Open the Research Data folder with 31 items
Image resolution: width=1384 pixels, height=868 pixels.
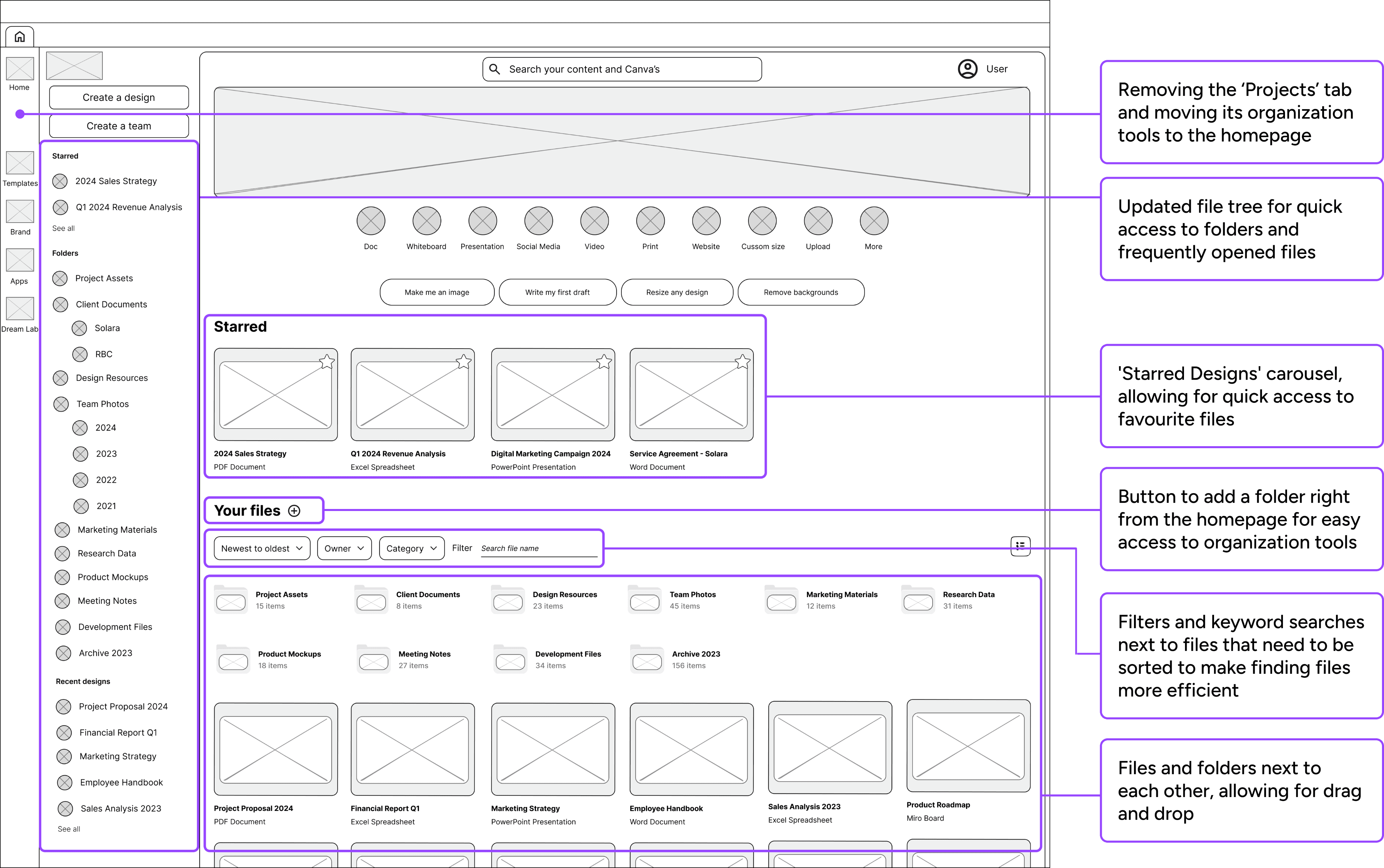pyautogui.click(x=948, y=600)
